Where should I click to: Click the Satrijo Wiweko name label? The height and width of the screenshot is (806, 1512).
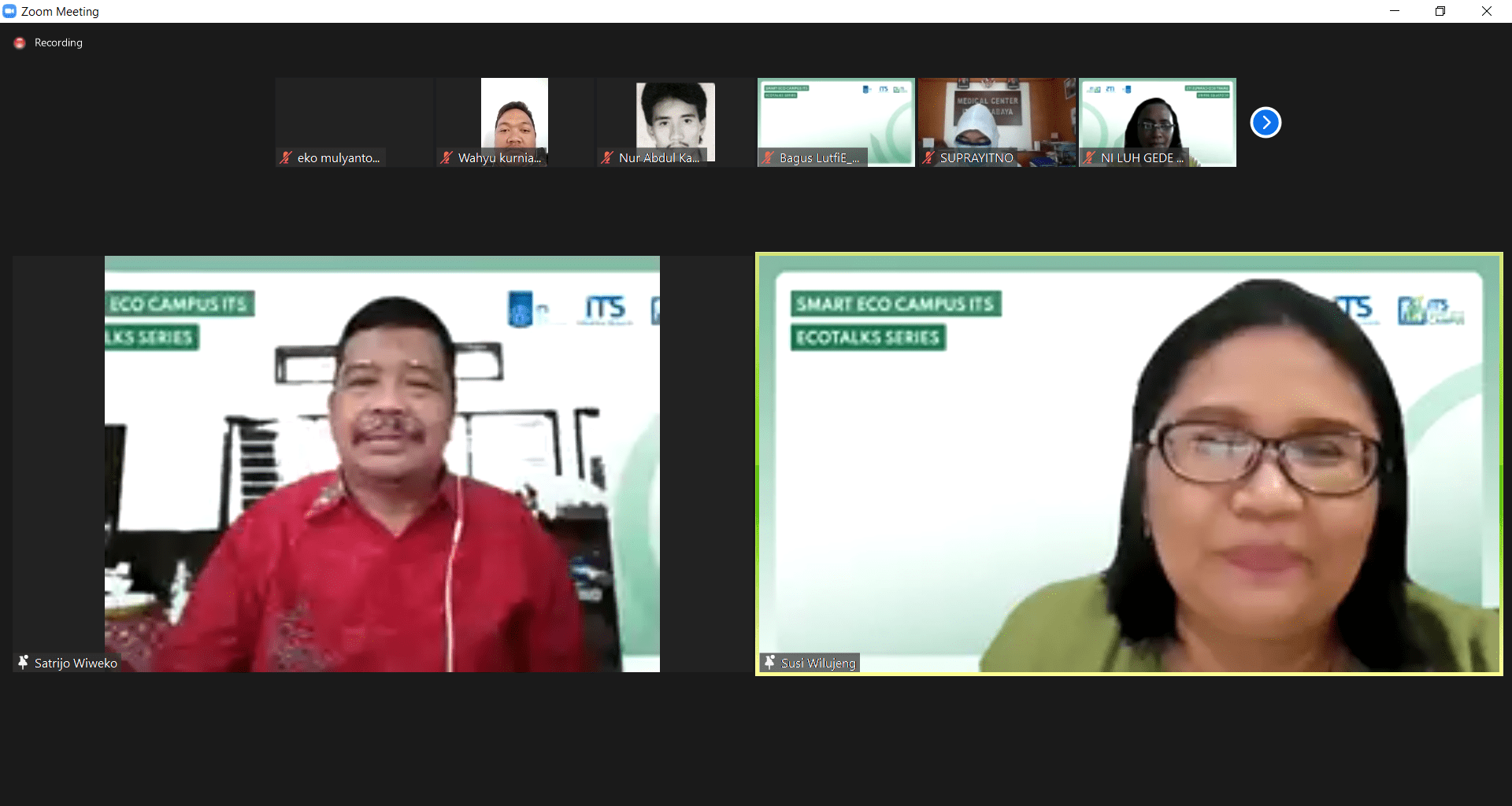pyautogui.click(x=76, y=664)
